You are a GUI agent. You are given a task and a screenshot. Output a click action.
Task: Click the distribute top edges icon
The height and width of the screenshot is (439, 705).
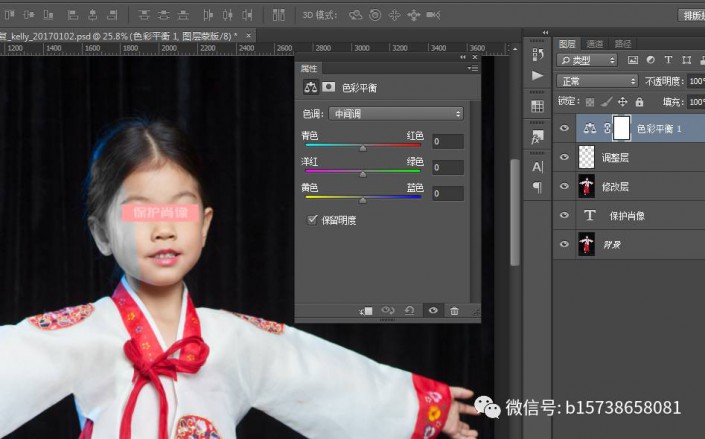(x=143, y=15)
